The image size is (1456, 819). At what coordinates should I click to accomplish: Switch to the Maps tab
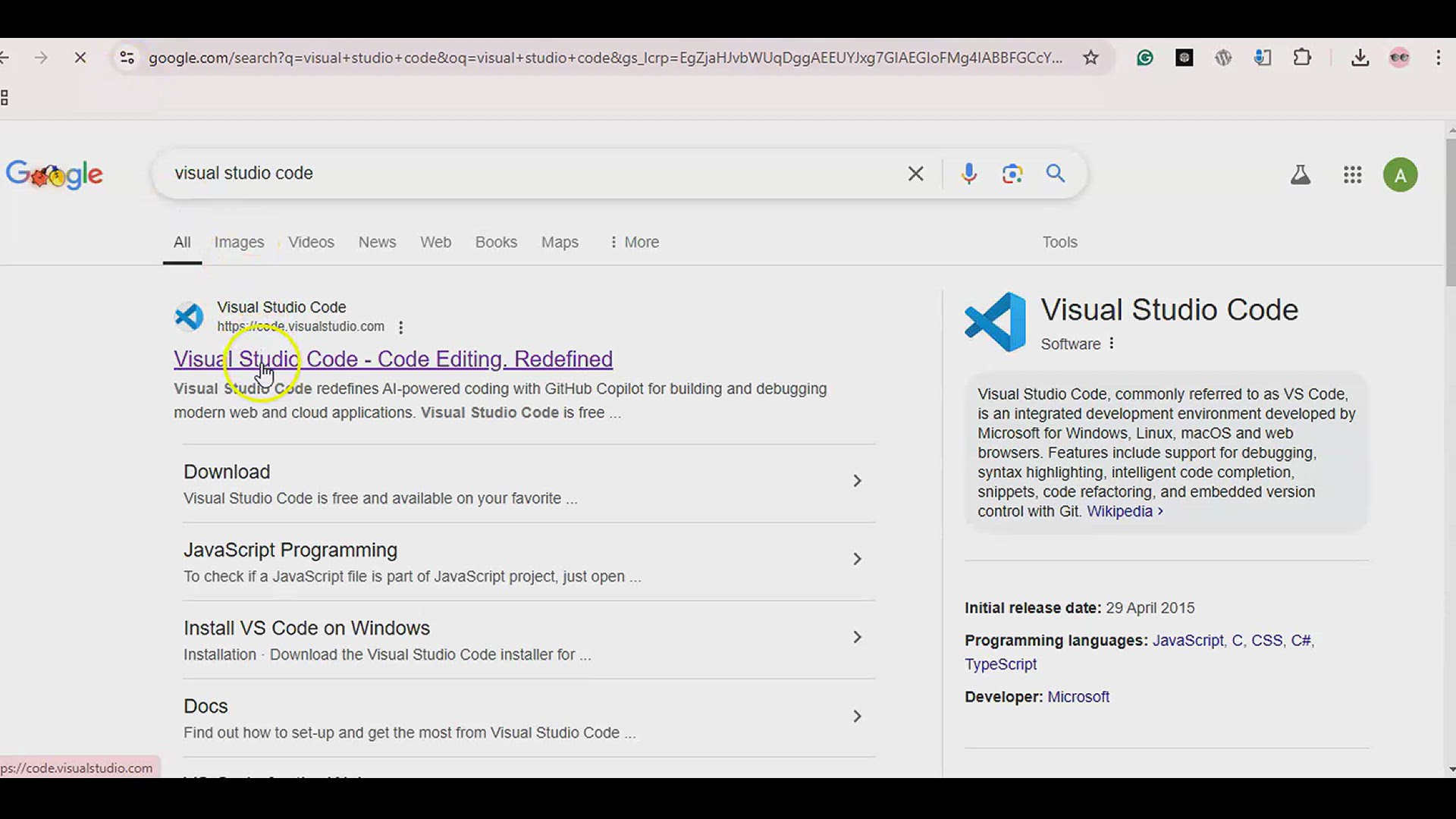pos(560,242)
